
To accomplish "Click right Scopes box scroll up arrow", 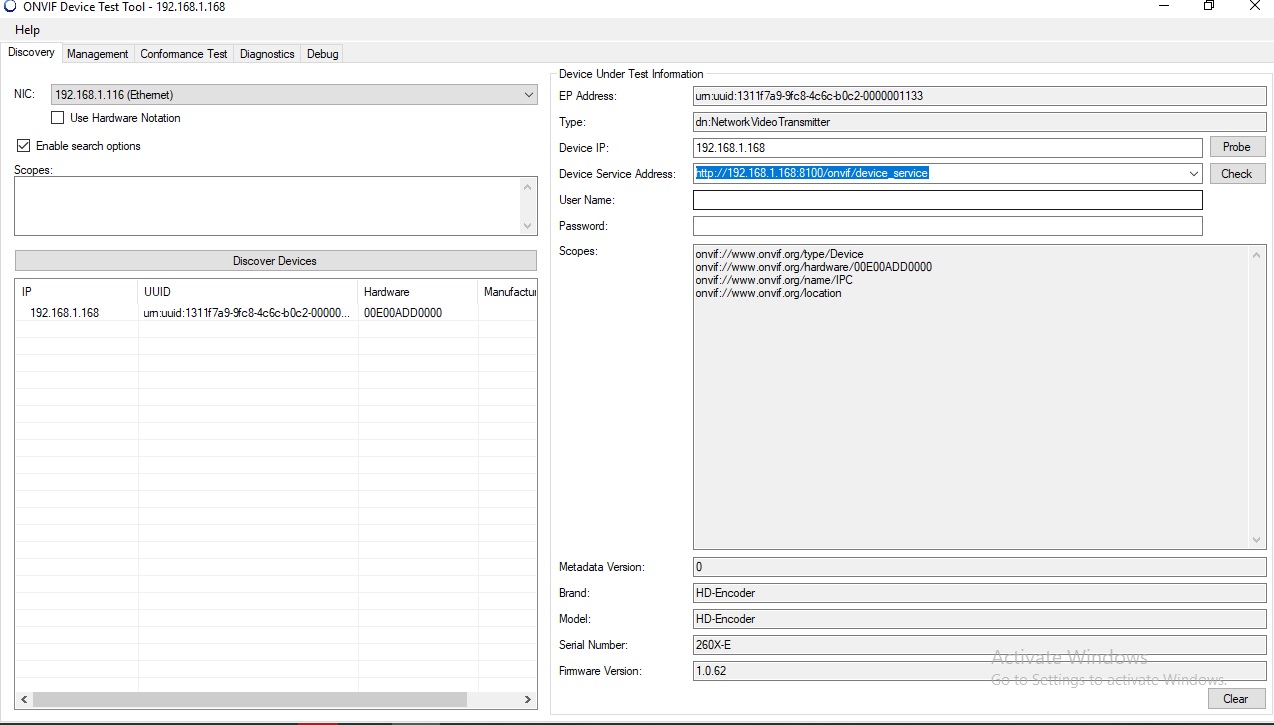I will (x=1257, y=254).
